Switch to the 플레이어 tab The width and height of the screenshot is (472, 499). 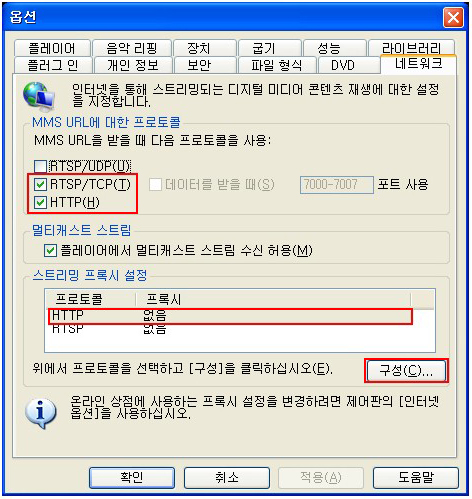[x=52, y=48]
